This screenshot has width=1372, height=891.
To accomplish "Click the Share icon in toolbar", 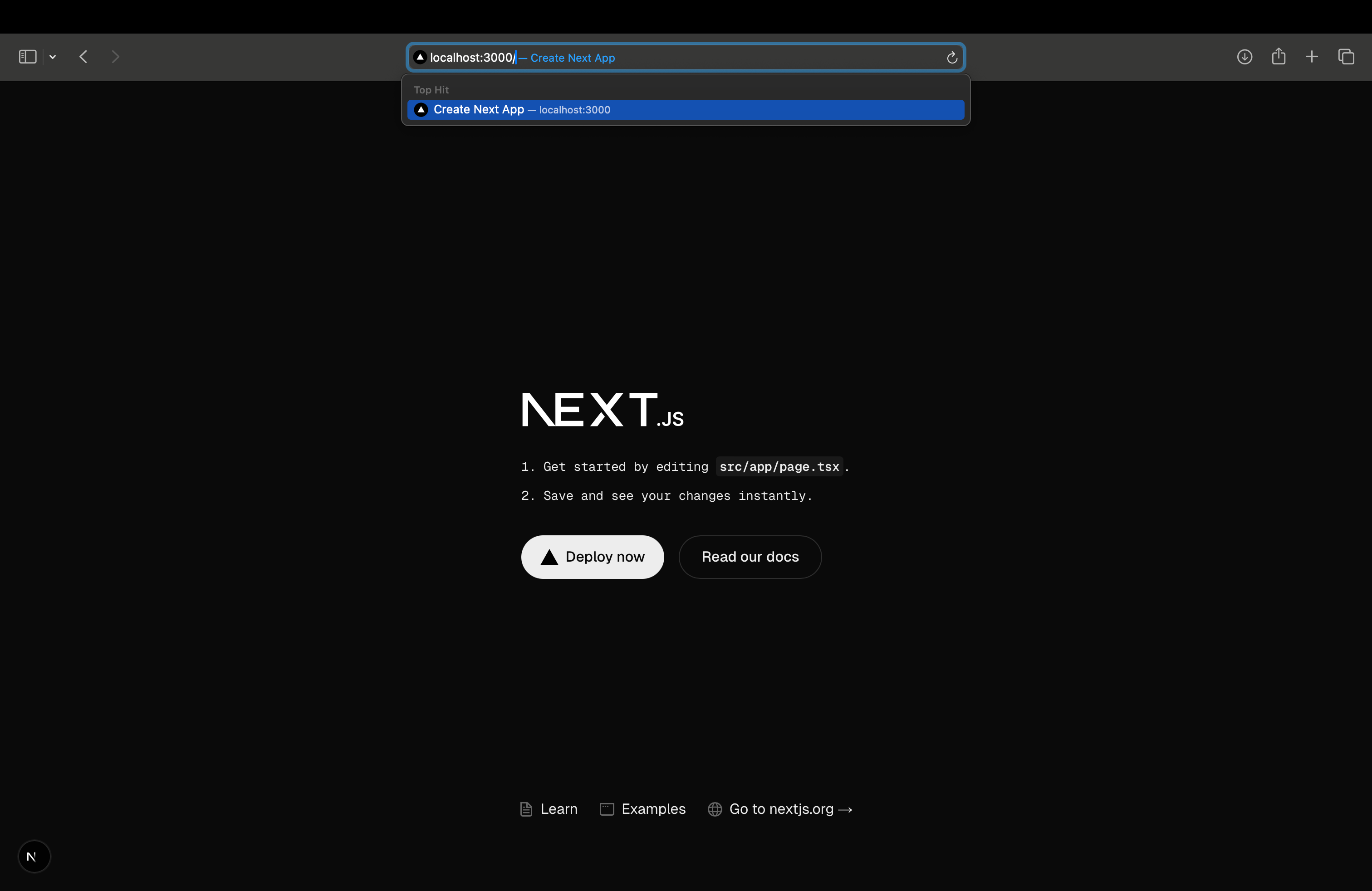I will pos(1278,56).
